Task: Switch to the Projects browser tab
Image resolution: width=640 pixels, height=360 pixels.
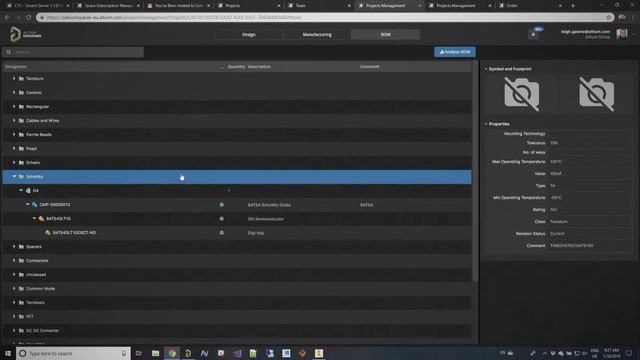Action: [x=249, y=5]
